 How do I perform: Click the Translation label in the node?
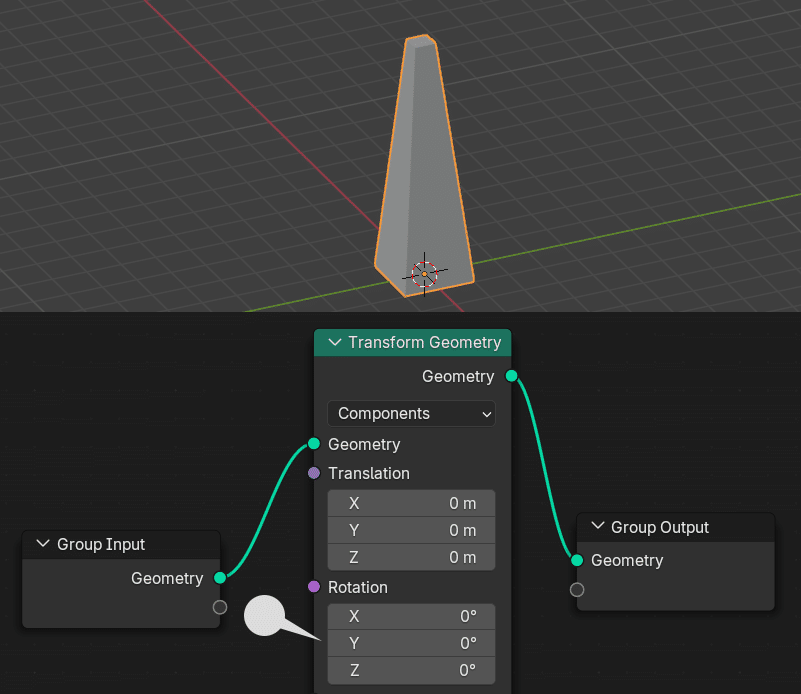click(x=369, y=473)
